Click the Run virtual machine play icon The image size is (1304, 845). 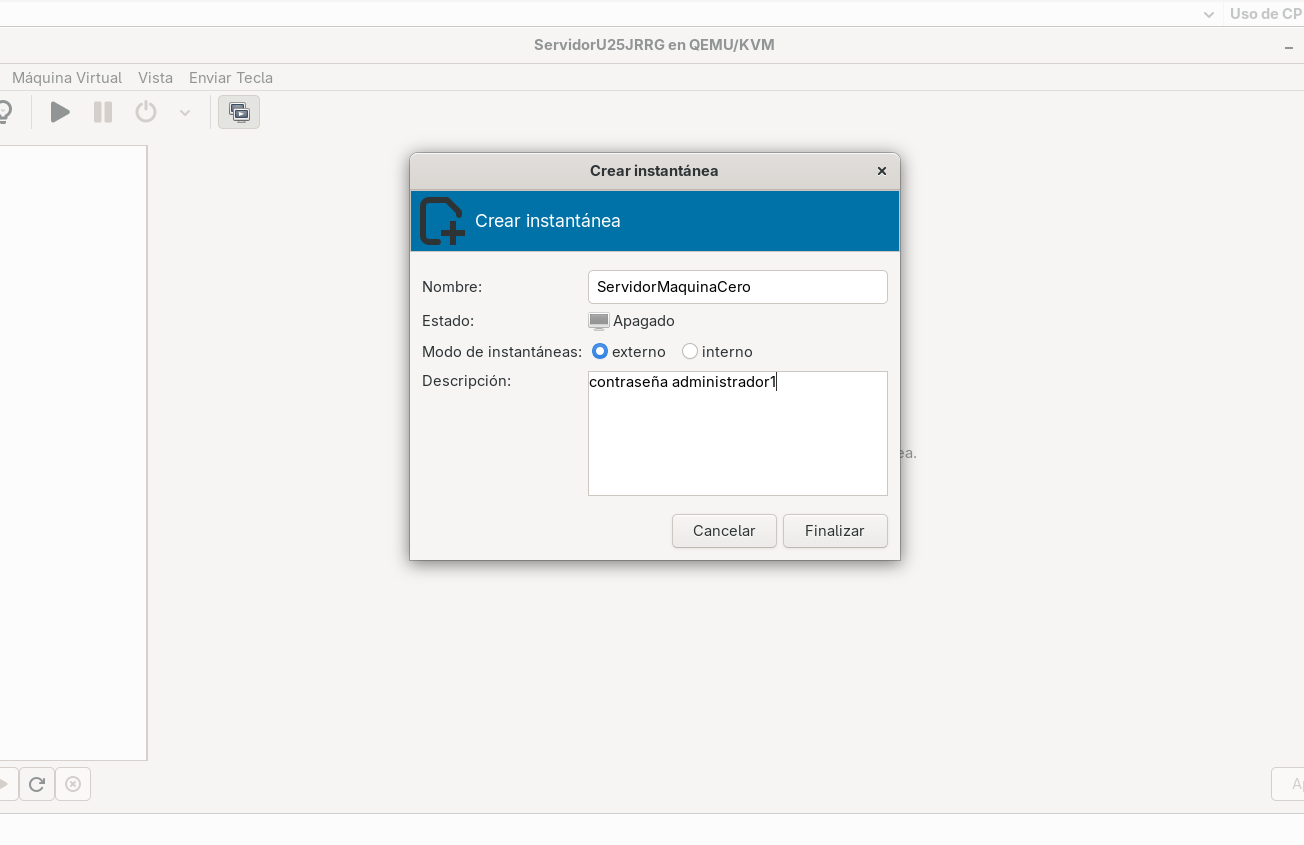(60, 112)
